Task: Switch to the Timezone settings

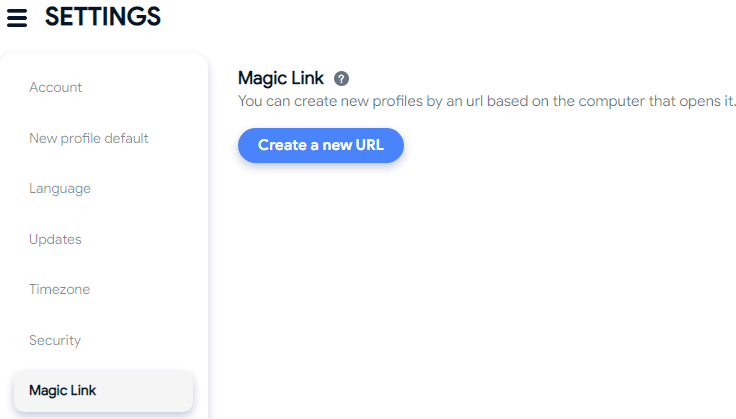Action: click(x=59, y=289)
